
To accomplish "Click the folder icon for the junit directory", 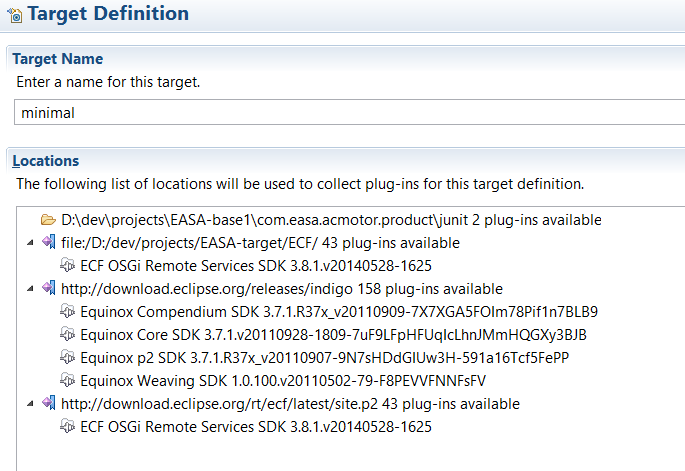I will (x=47, y=220).
